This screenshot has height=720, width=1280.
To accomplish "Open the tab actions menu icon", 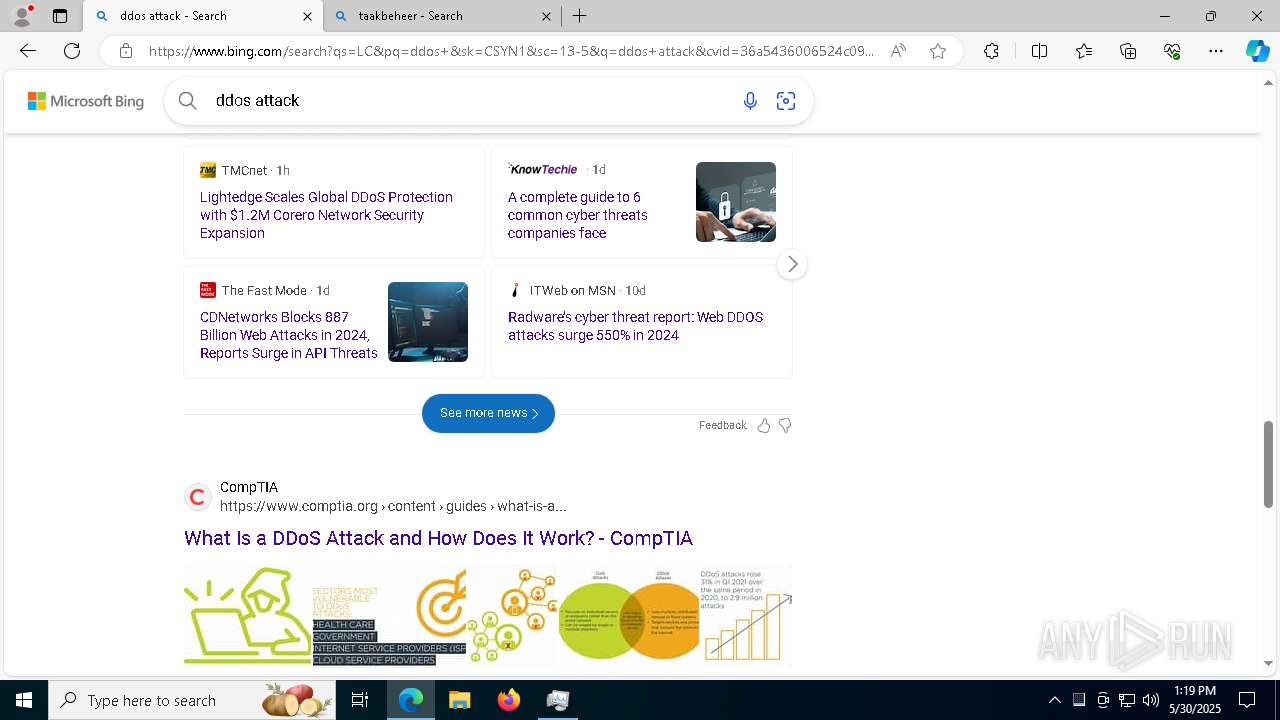I will click(60, 16).
